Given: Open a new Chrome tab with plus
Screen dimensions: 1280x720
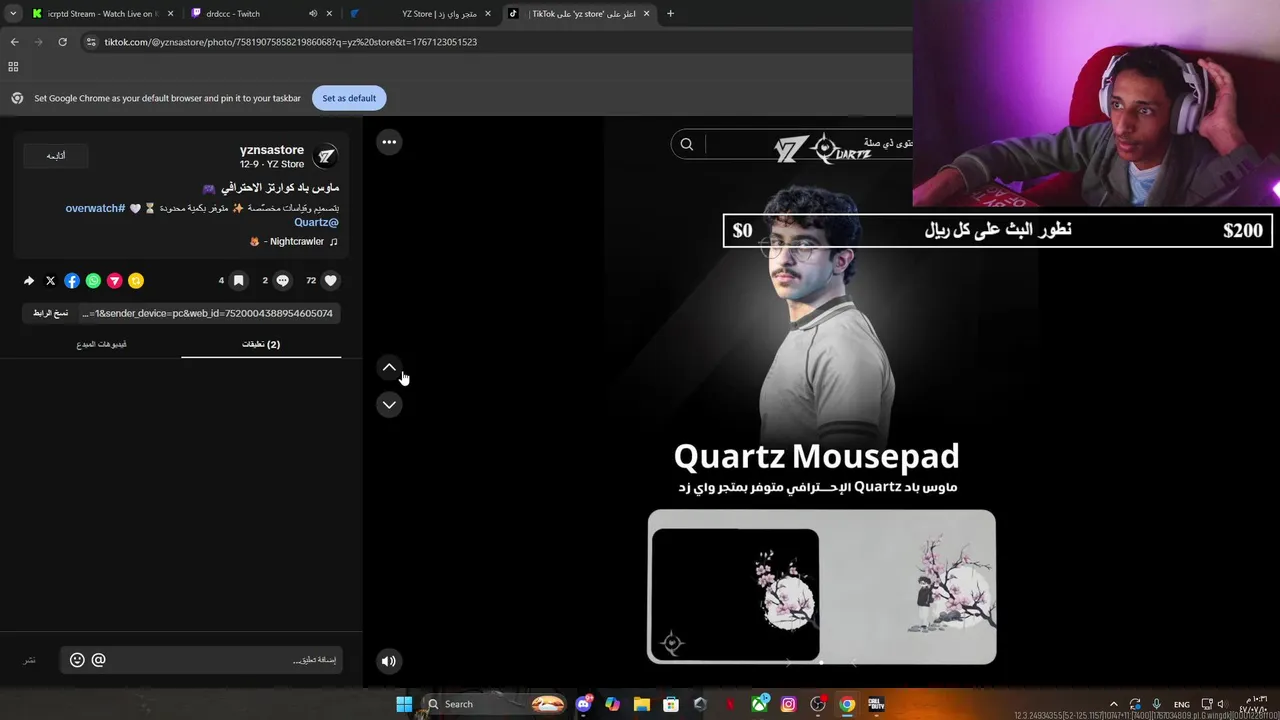Looking at the screenshot, I should (x=670, y=14).
